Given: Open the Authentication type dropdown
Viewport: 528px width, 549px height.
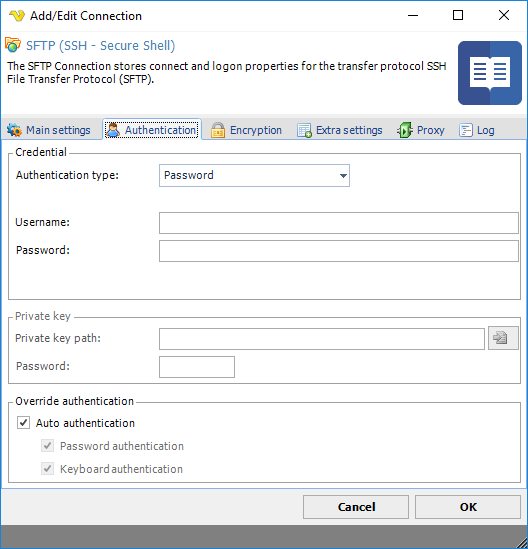Looking at the screenshot, I should [x=254, y=175].
